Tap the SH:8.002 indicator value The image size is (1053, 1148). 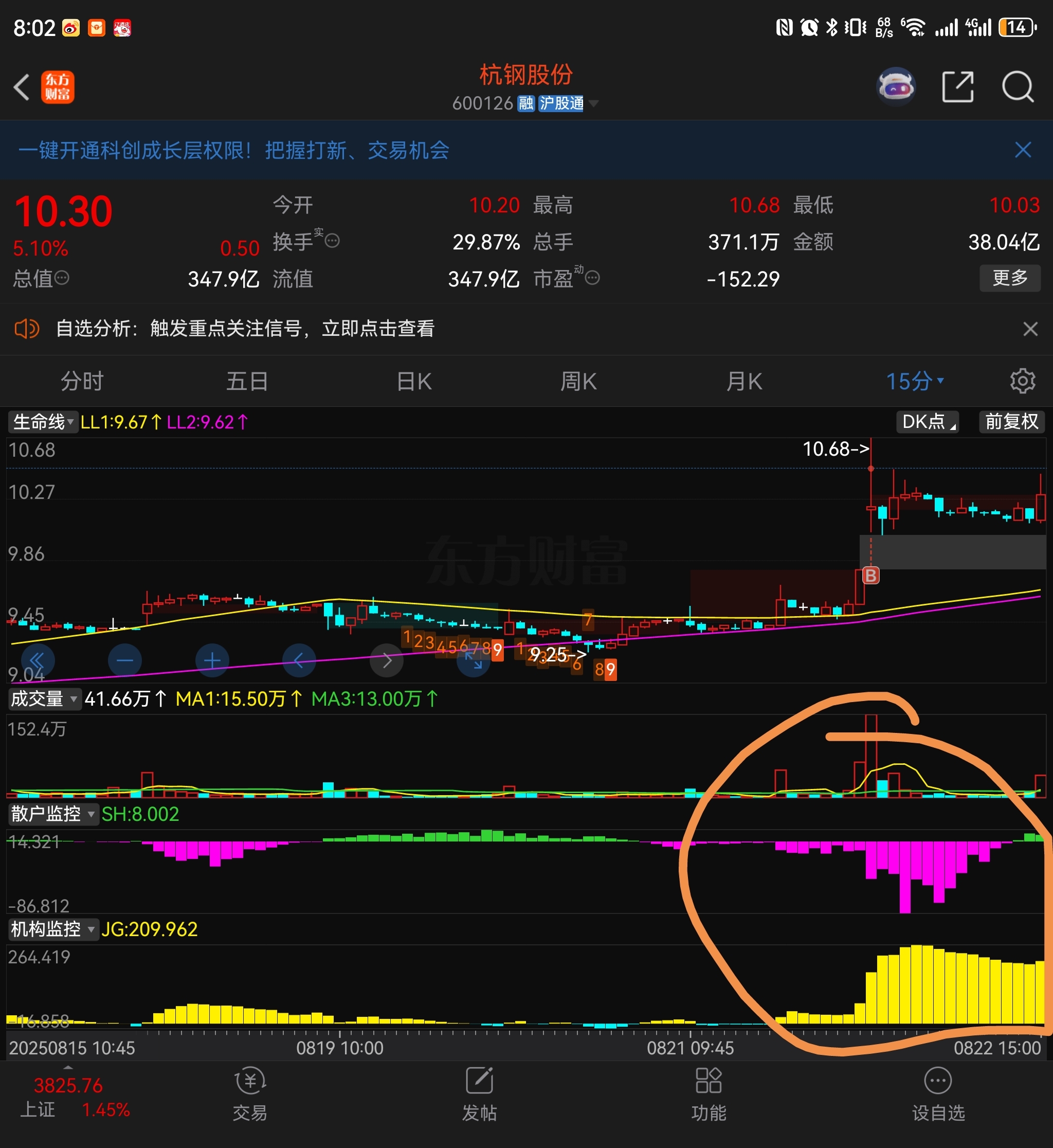140,814
